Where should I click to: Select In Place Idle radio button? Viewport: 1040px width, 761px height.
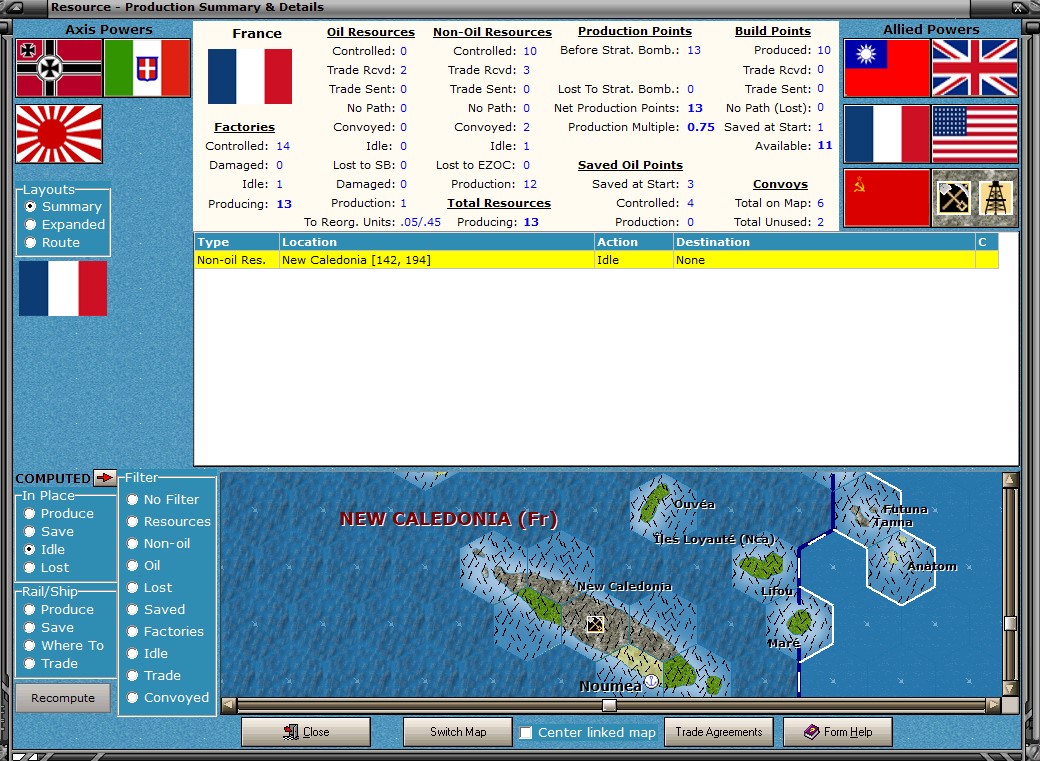pyautogui.click(x=29, y=549)
